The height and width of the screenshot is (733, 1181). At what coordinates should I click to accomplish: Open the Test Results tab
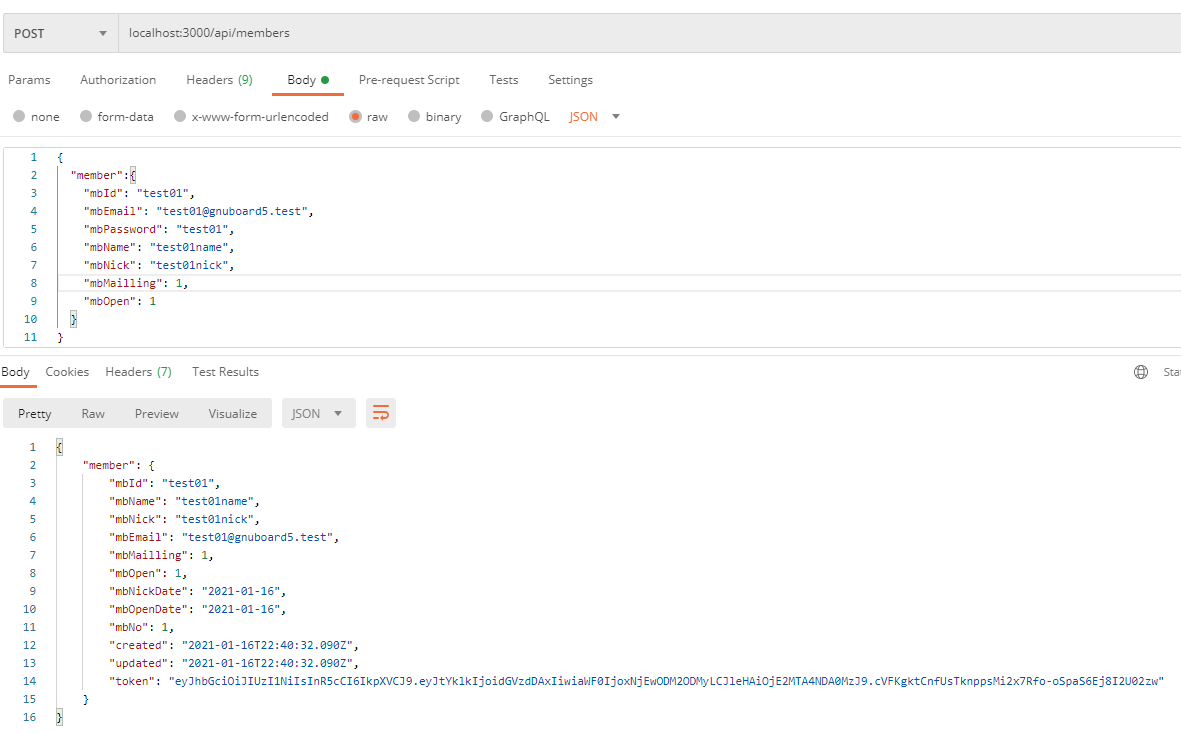225,372
